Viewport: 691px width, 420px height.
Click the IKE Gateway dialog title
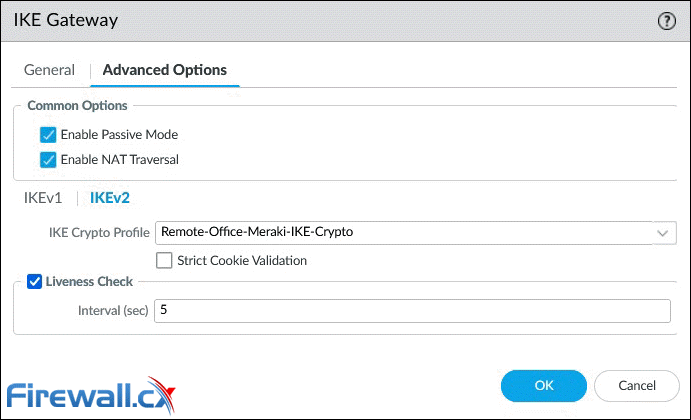pos(66,20)
